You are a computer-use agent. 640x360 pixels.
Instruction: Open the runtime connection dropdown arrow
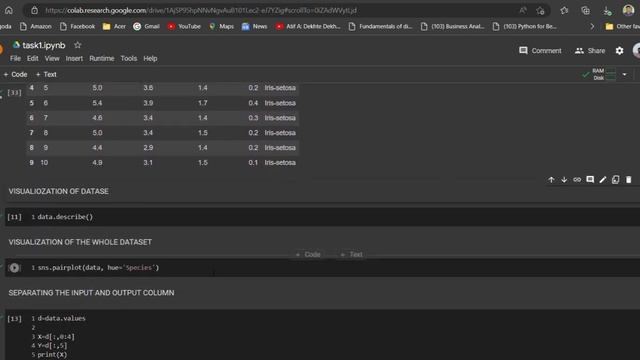(x=624, y=75)
